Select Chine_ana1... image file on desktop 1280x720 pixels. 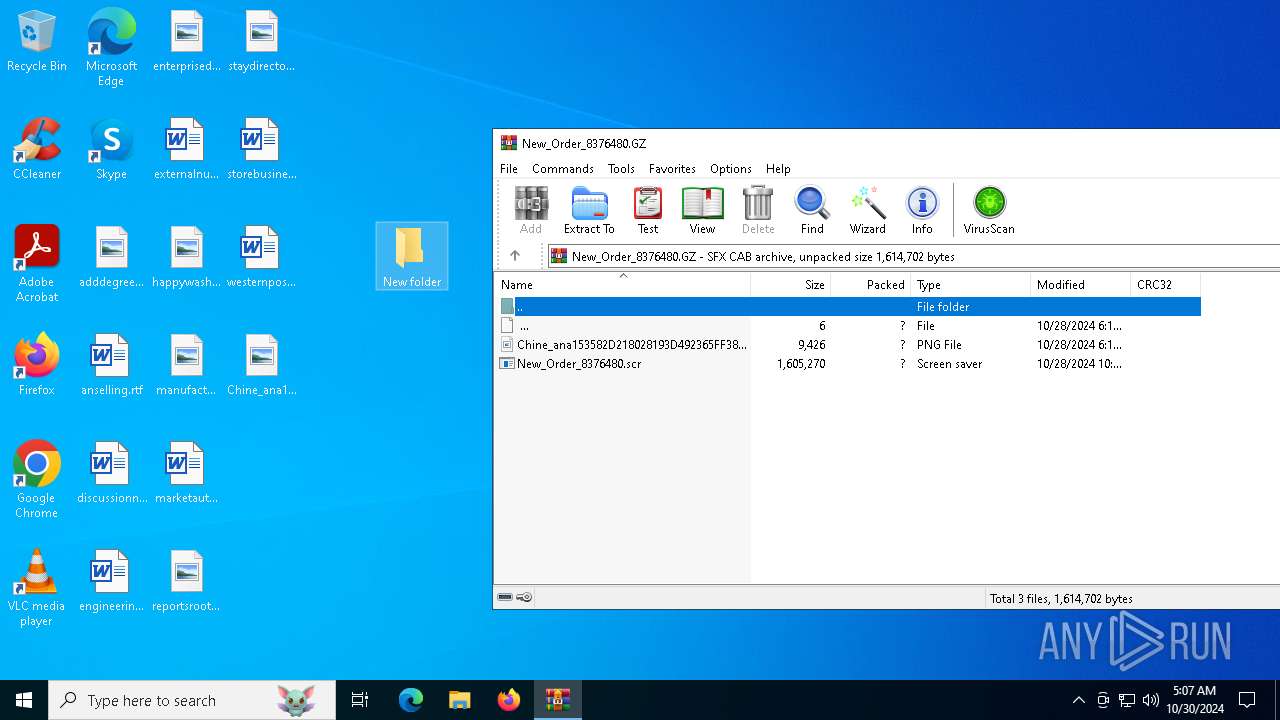(x=261, y=366)
